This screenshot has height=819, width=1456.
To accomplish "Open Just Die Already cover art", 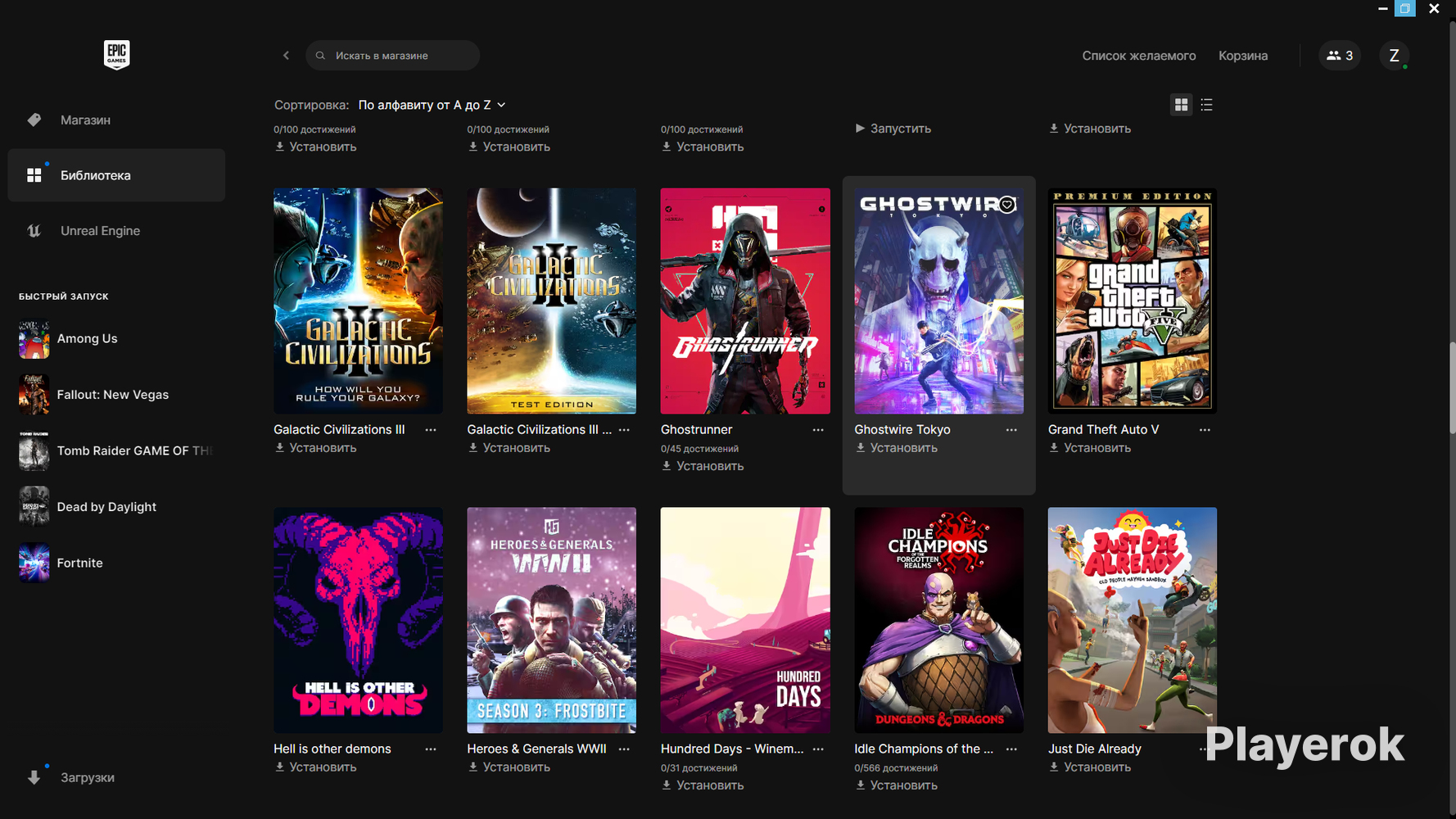I will pos(1133,620).
